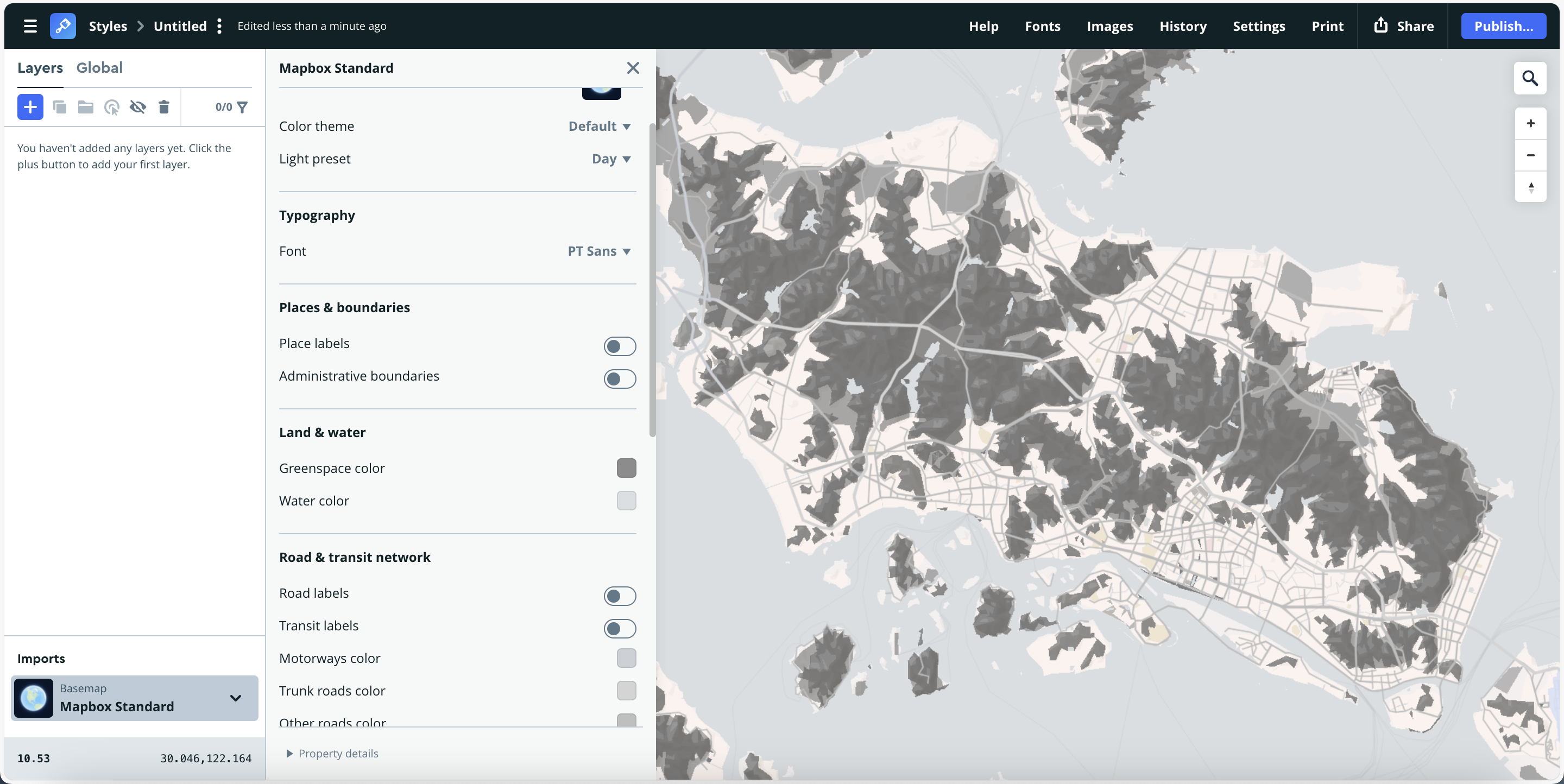Toggle Road labels switch
This screenshot has width=1564, height=784.
tap(619, 596)
